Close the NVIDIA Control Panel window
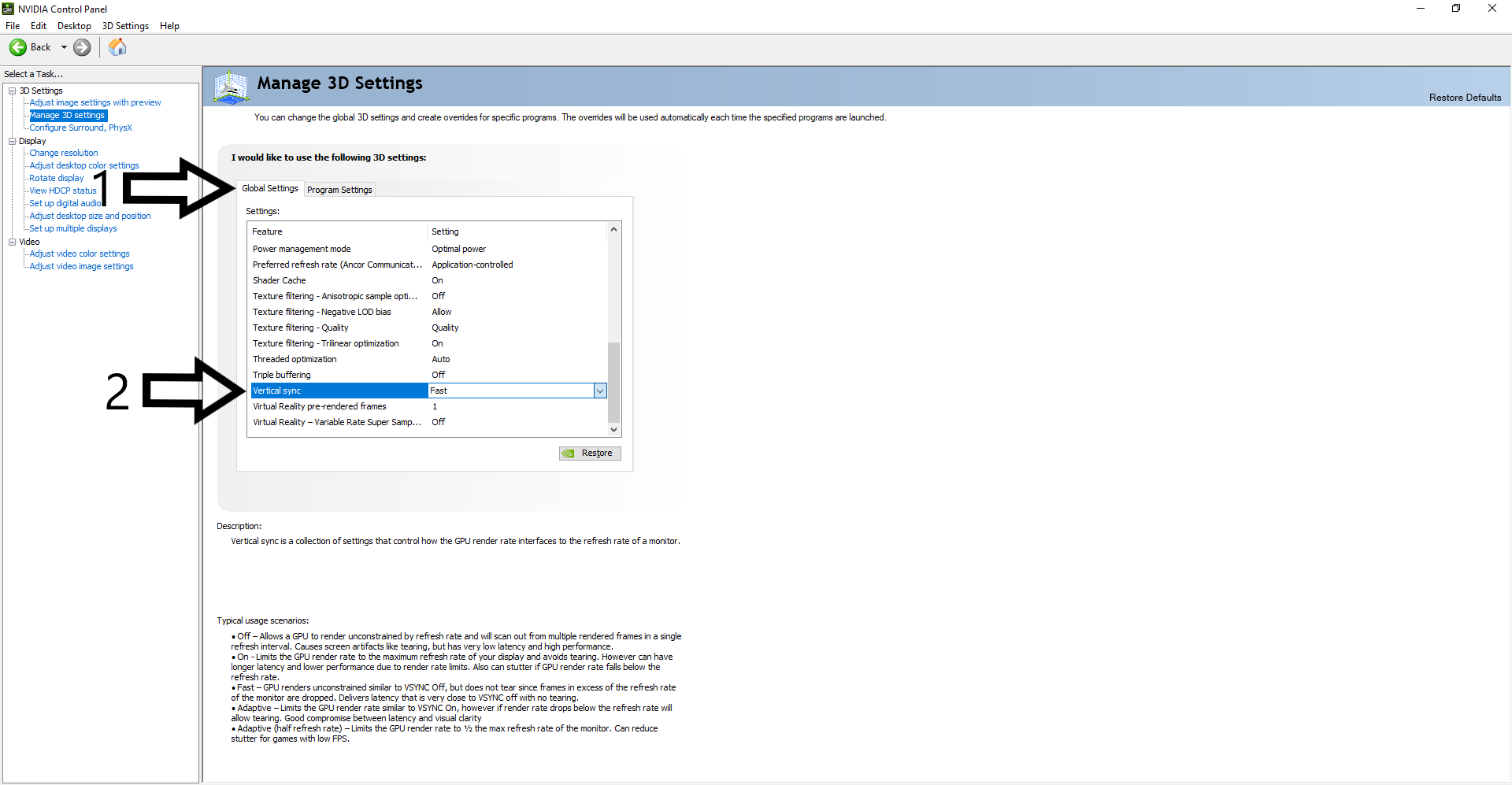This screenshot has width=1512, height=785. [1492, 9]
